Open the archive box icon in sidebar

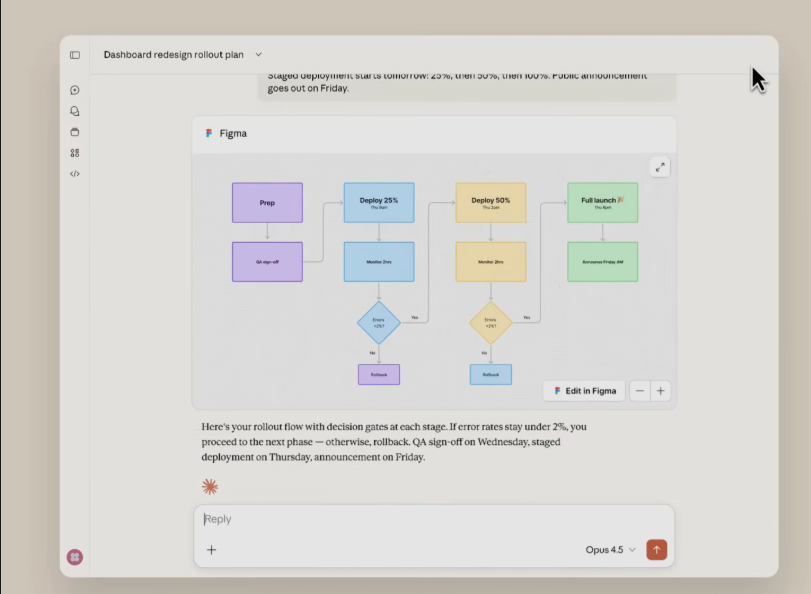click(75, 131)
